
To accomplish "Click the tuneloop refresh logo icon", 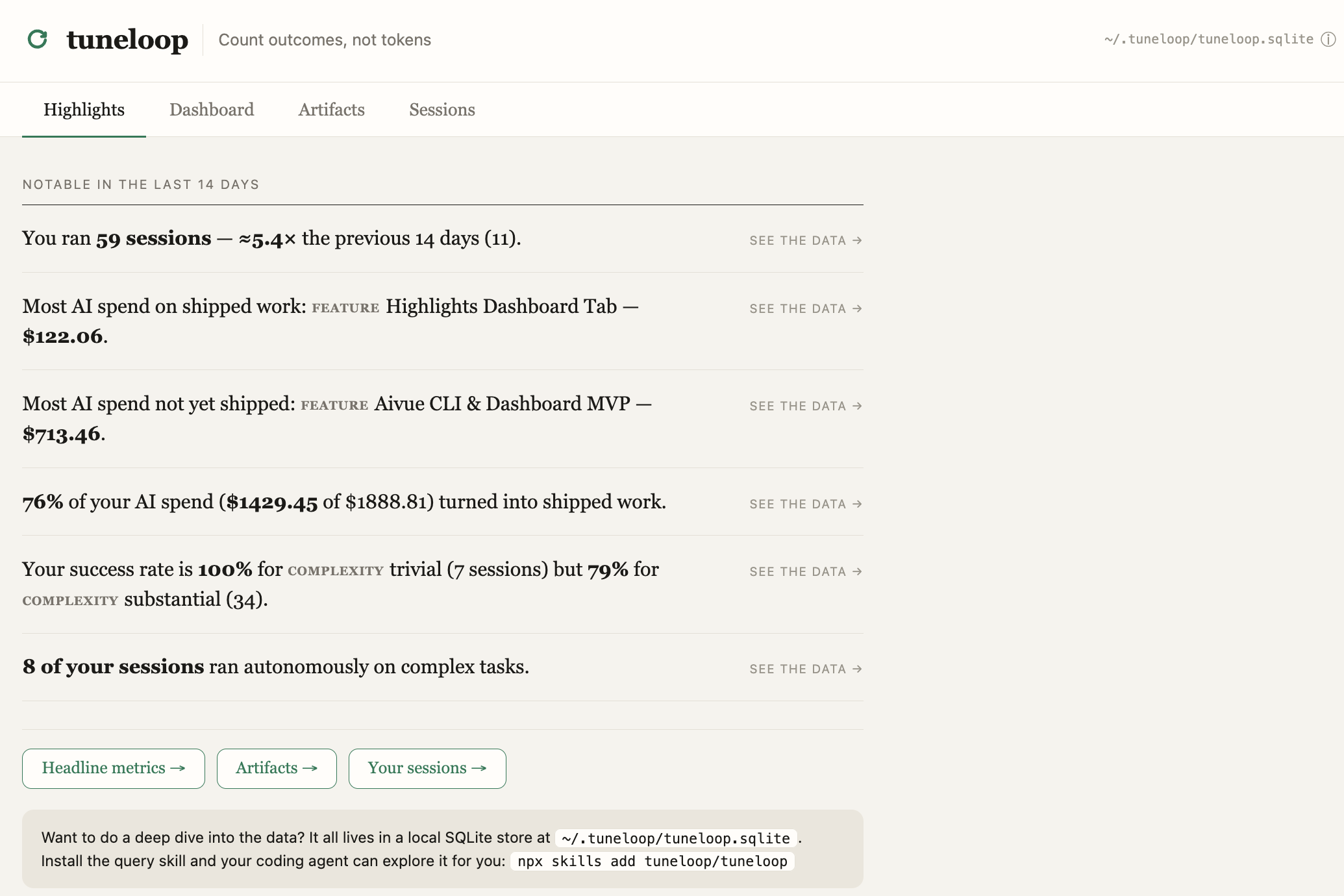I will click(38, 40).
